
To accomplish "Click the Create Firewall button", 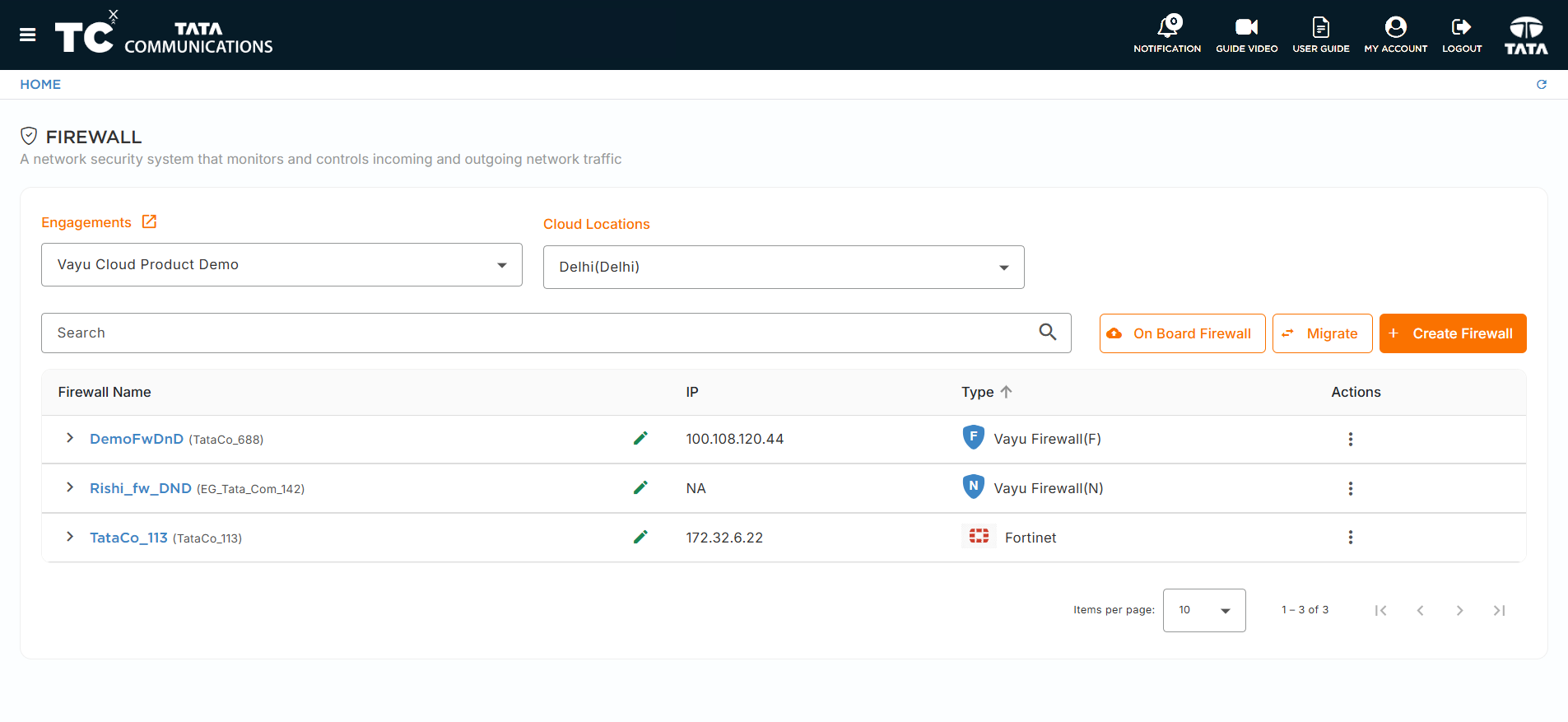I will [x=1453, y=333].
